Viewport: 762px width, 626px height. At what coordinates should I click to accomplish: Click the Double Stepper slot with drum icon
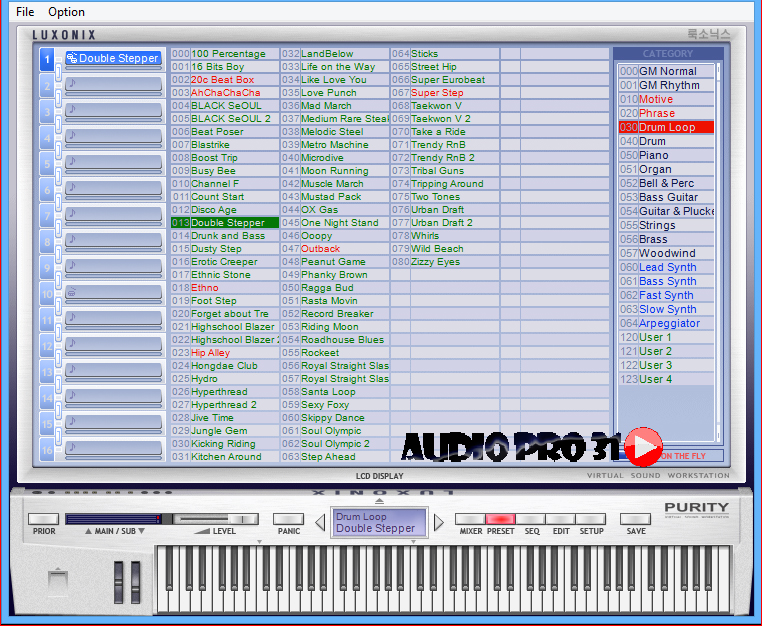coord(113,58)
